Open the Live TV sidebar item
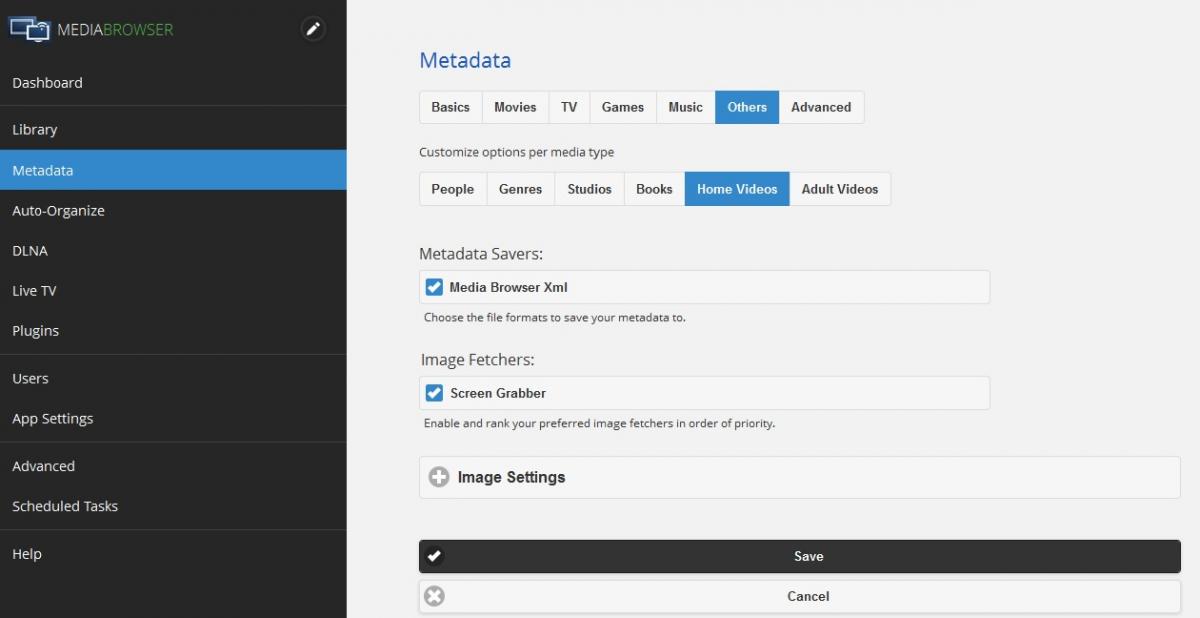The width and height of the screenshot is (1200, 618). (34, 291)
